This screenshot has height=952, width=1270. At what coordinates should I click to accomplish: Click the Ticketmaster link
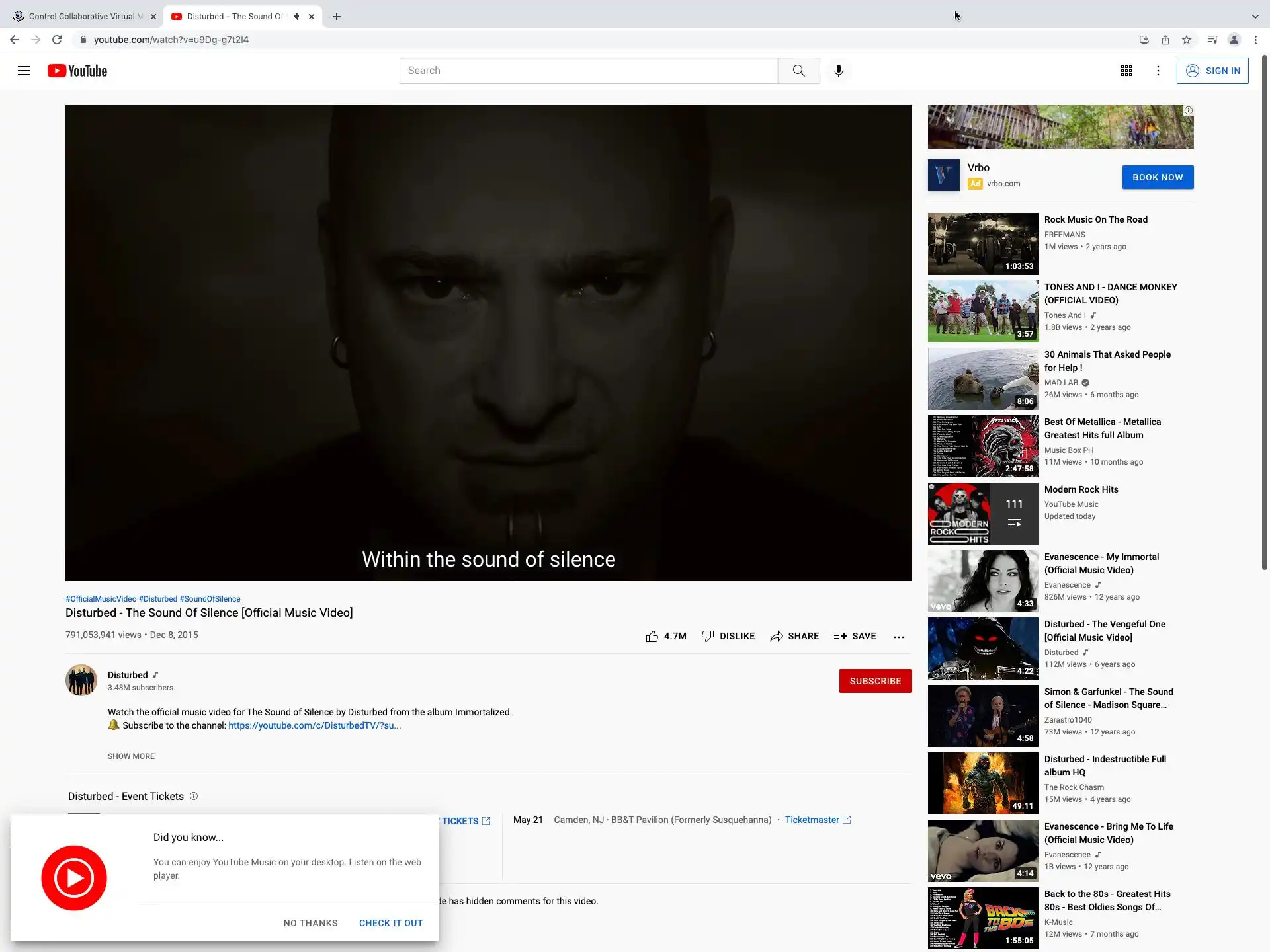pyautogui.click(x=812, y=820)
